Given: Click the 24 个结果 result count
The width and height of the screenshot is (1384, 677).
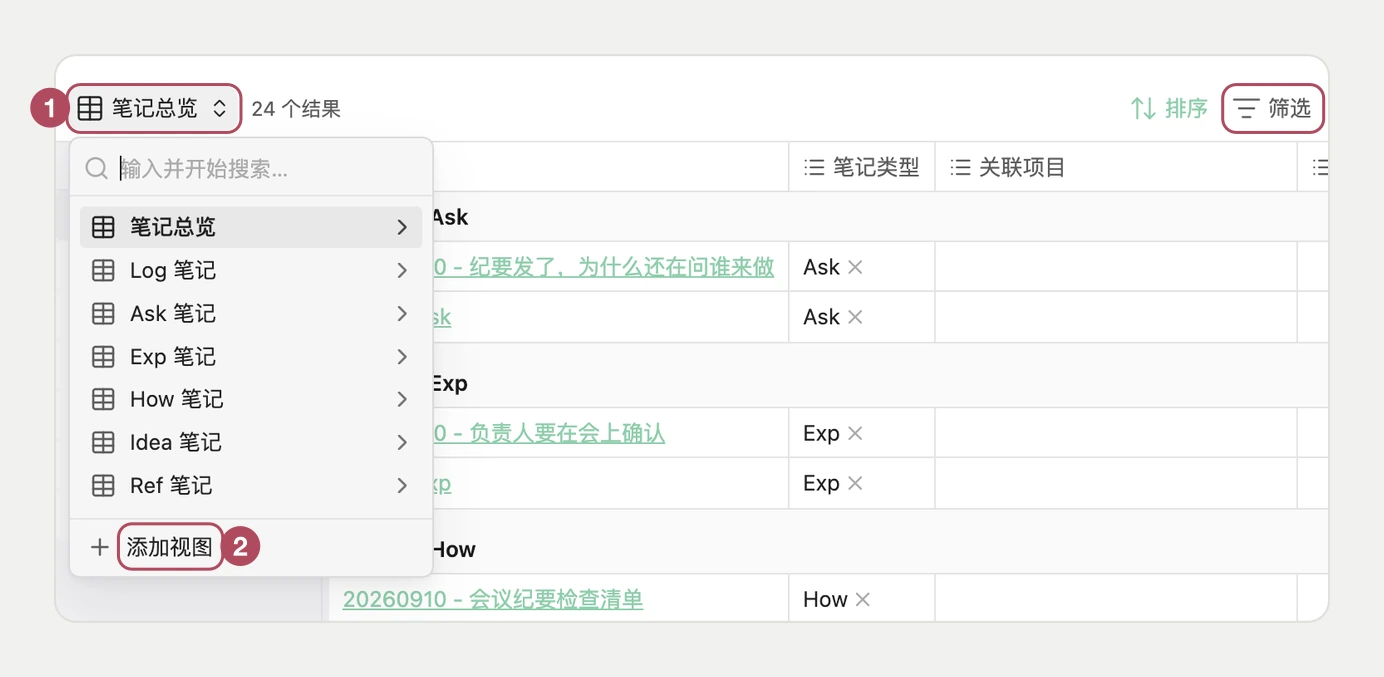Looking at the screenshot, I should (x=296, y=108).
